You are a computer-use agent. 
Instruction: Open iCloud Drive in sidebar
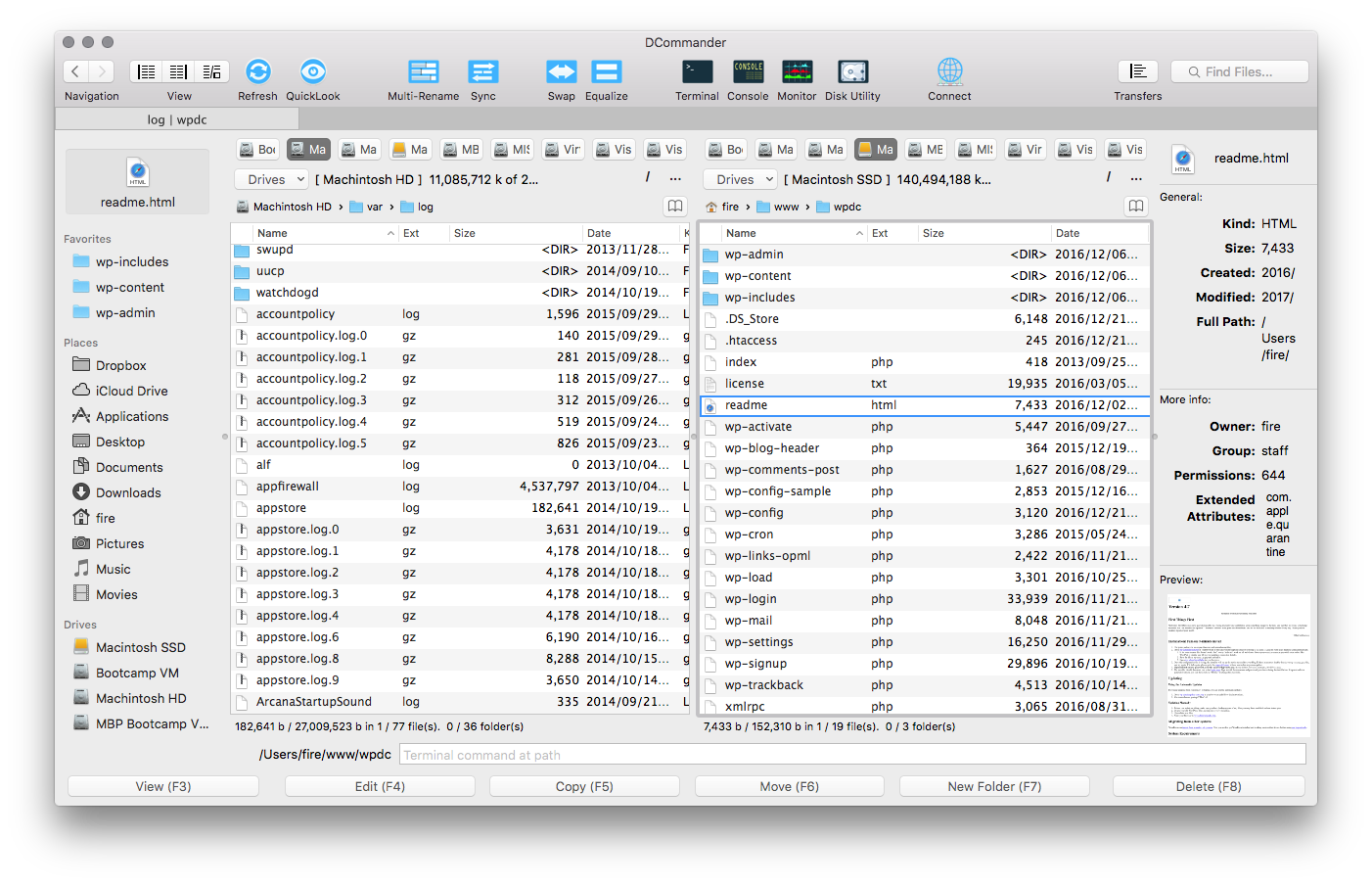(132, 391)
